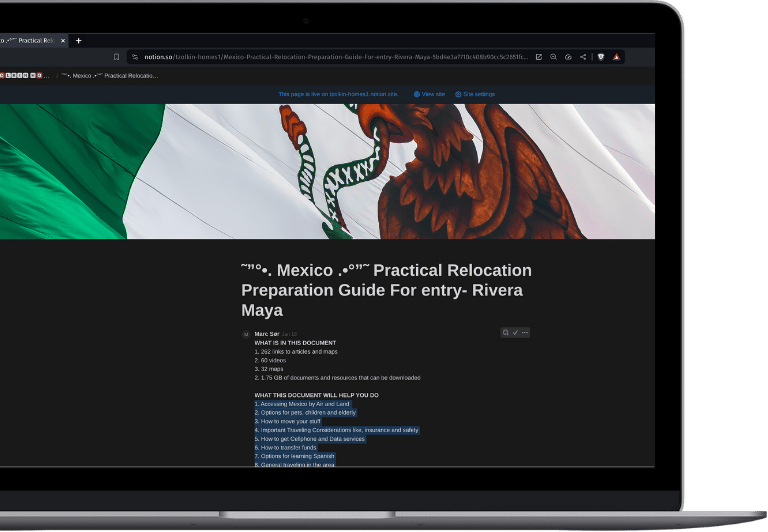768x532 pixels.
Task: Click the zoom magnifier icon in address bar
Action: (x=553, y=57)
